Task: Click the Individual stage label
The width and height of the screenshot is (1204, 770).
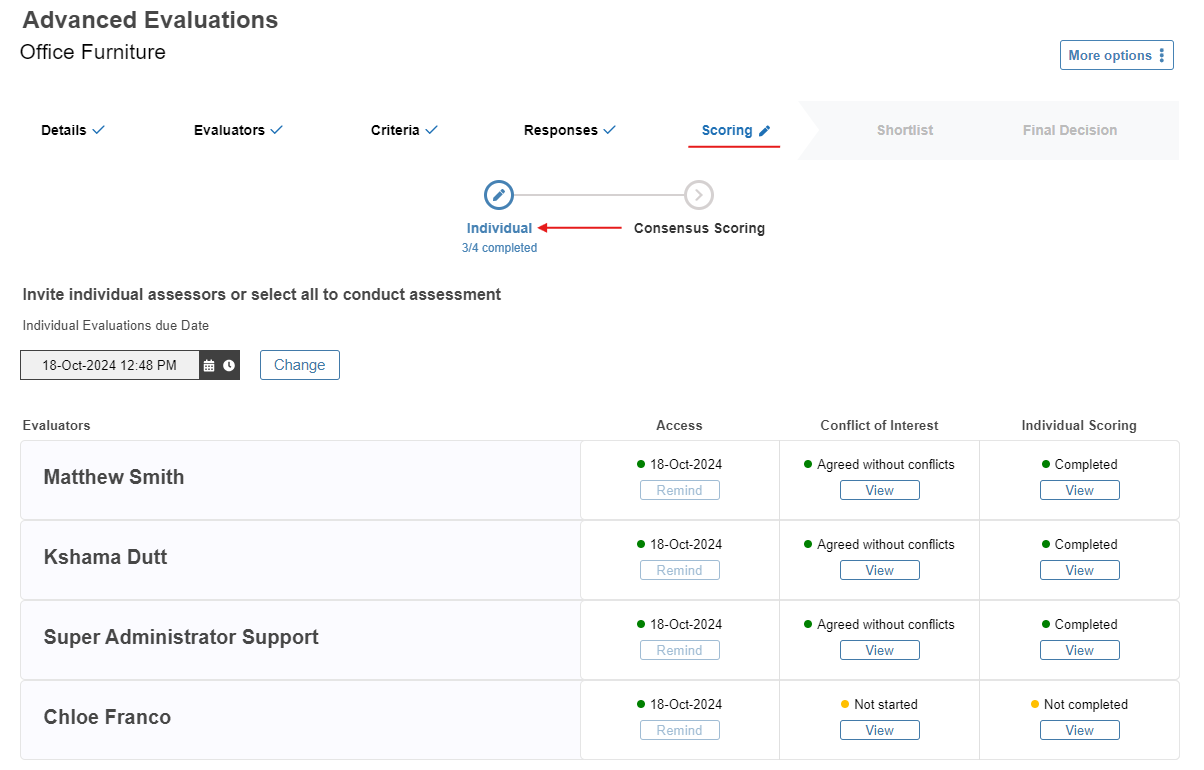Action: [499, 228]
